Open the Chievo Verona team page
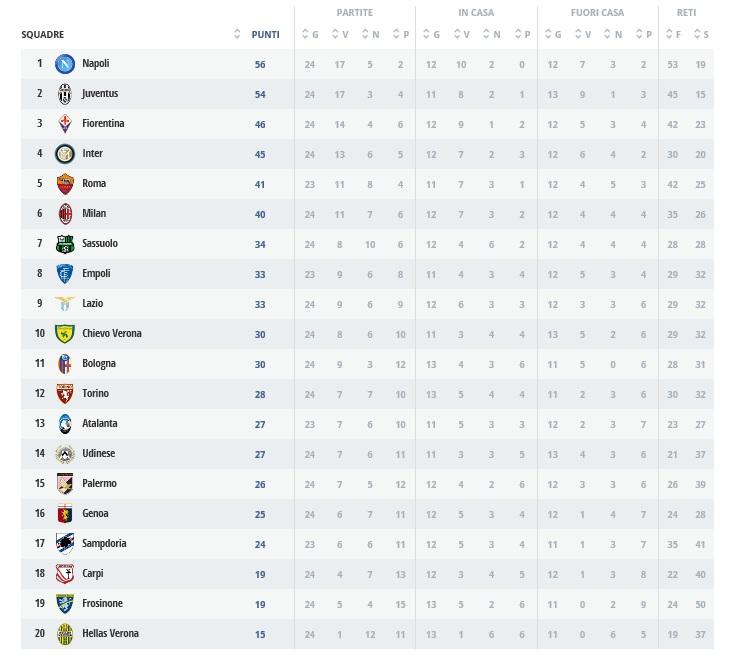The height and width of the screenshot is (665, 749). click(x=112, y=334)
